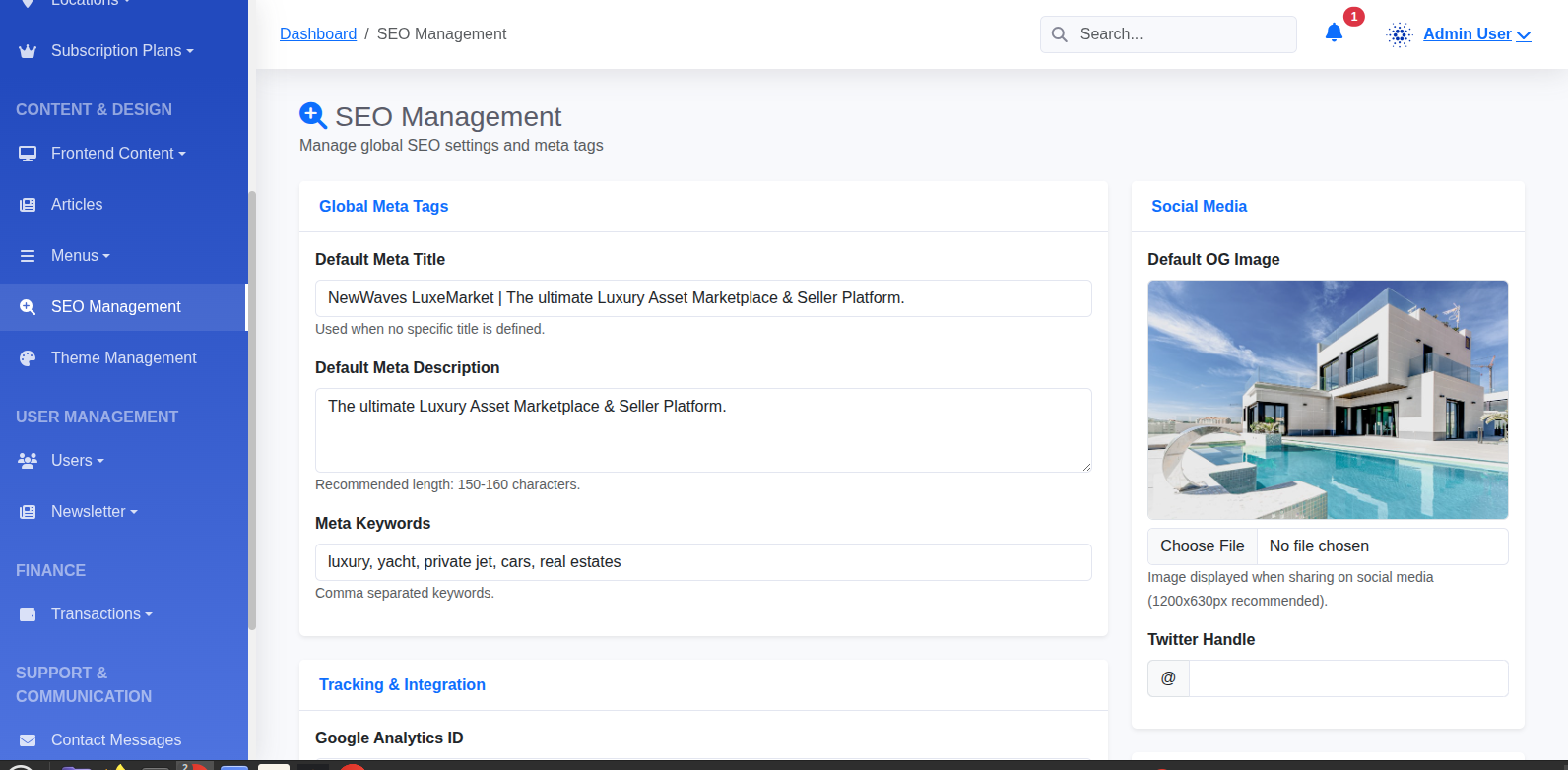Click 'Comma separated keywords.' hint text
Image resolution: width=1568 pixels, height=770 pixels.
[405, 593]
